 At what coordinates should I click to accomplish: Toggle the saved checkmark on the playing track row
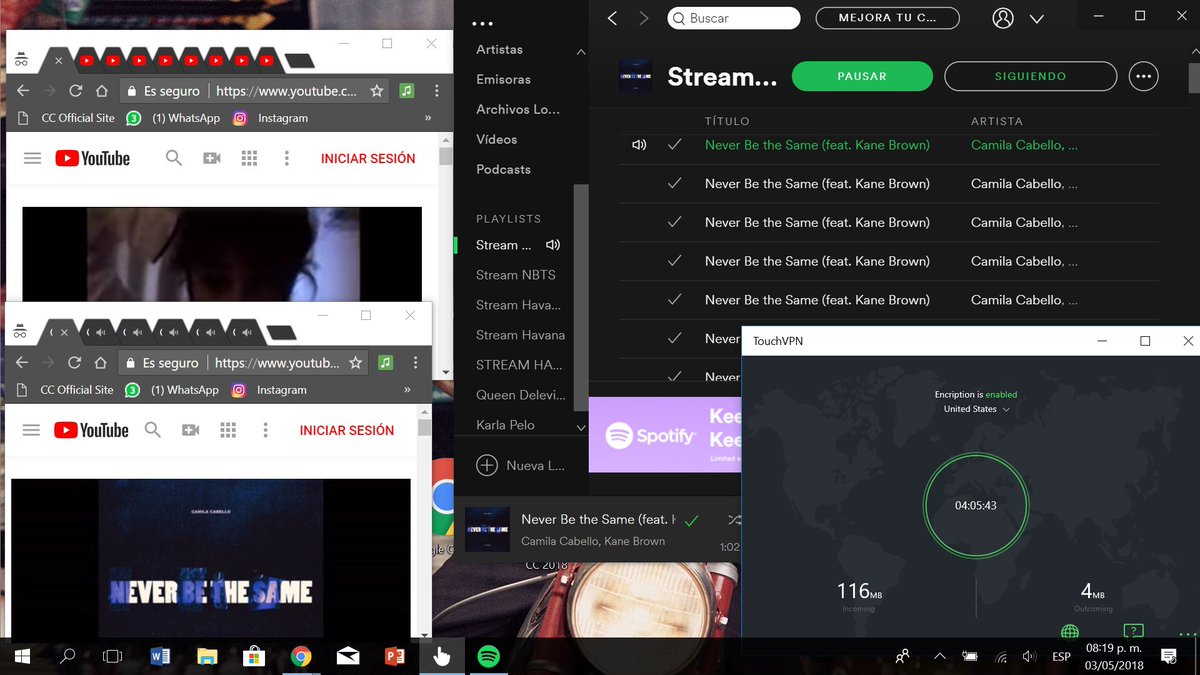click(675, 145)
